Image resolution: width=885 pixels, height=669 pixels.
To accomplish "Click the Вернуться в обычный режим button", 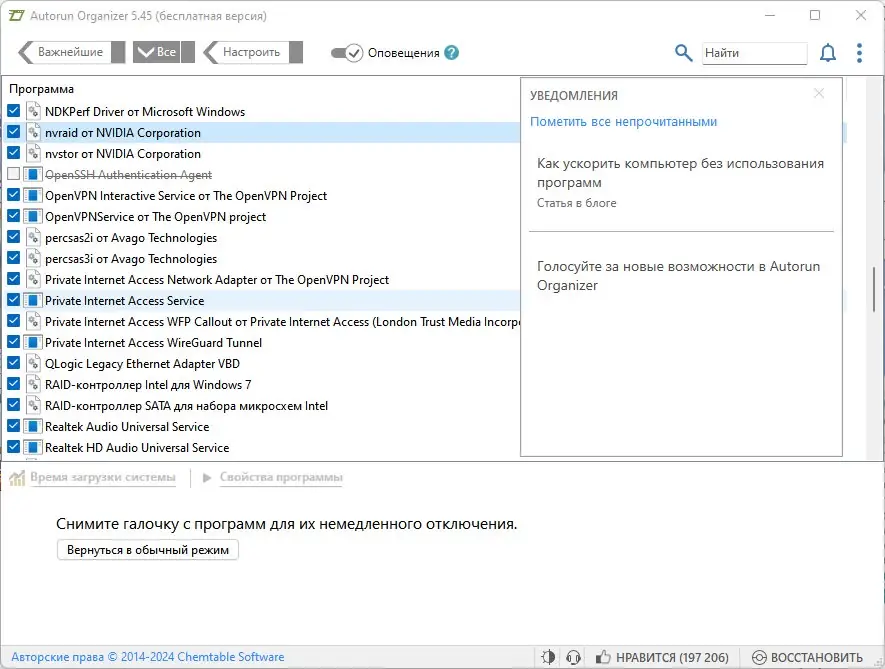I will (x=148, y=550).
